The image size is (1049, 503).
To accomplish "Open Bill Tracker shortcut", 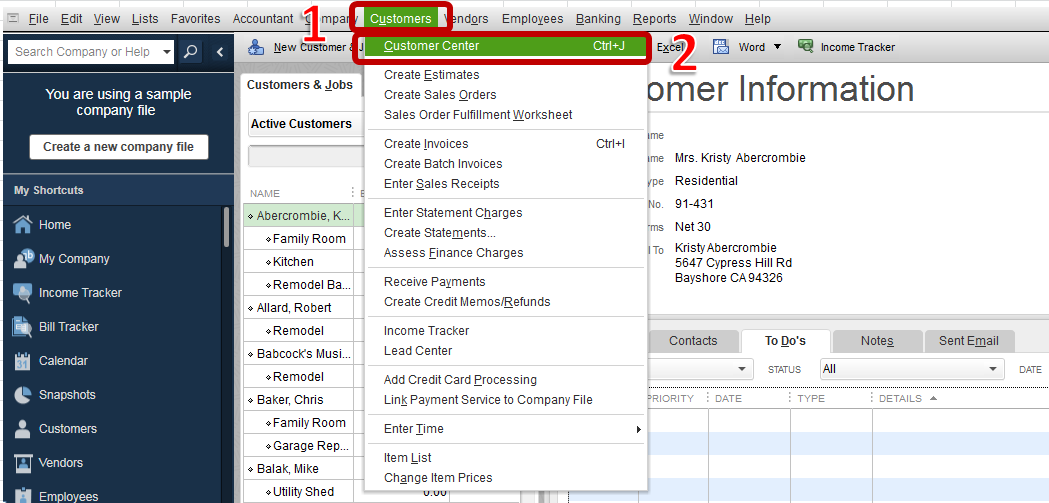I will click(68, 327).
